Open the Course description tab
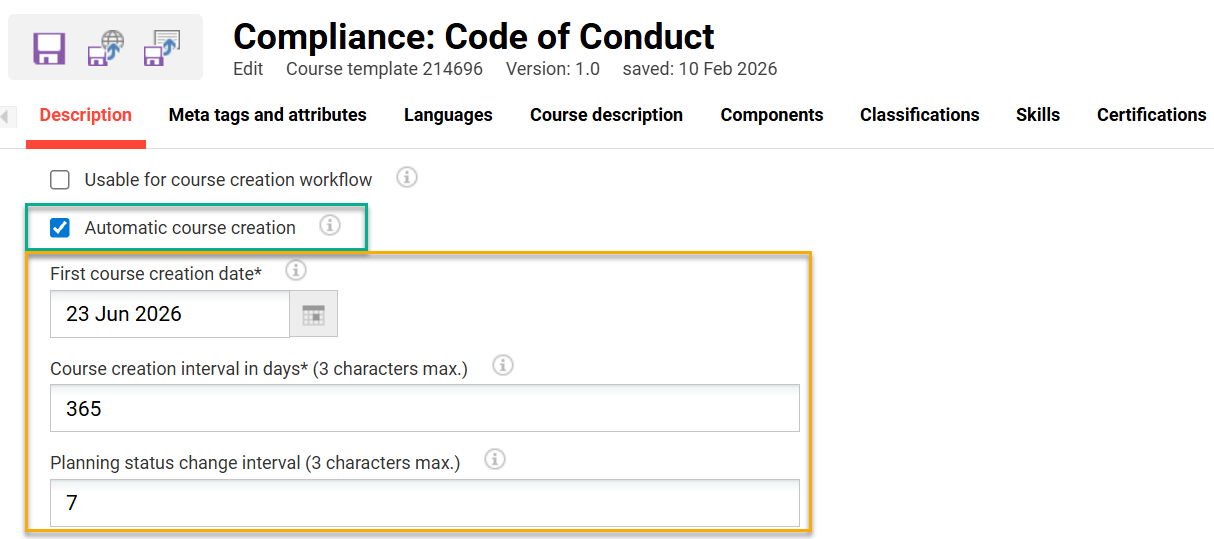This screenshot has width=1214, height=539. tap(606, 115)
